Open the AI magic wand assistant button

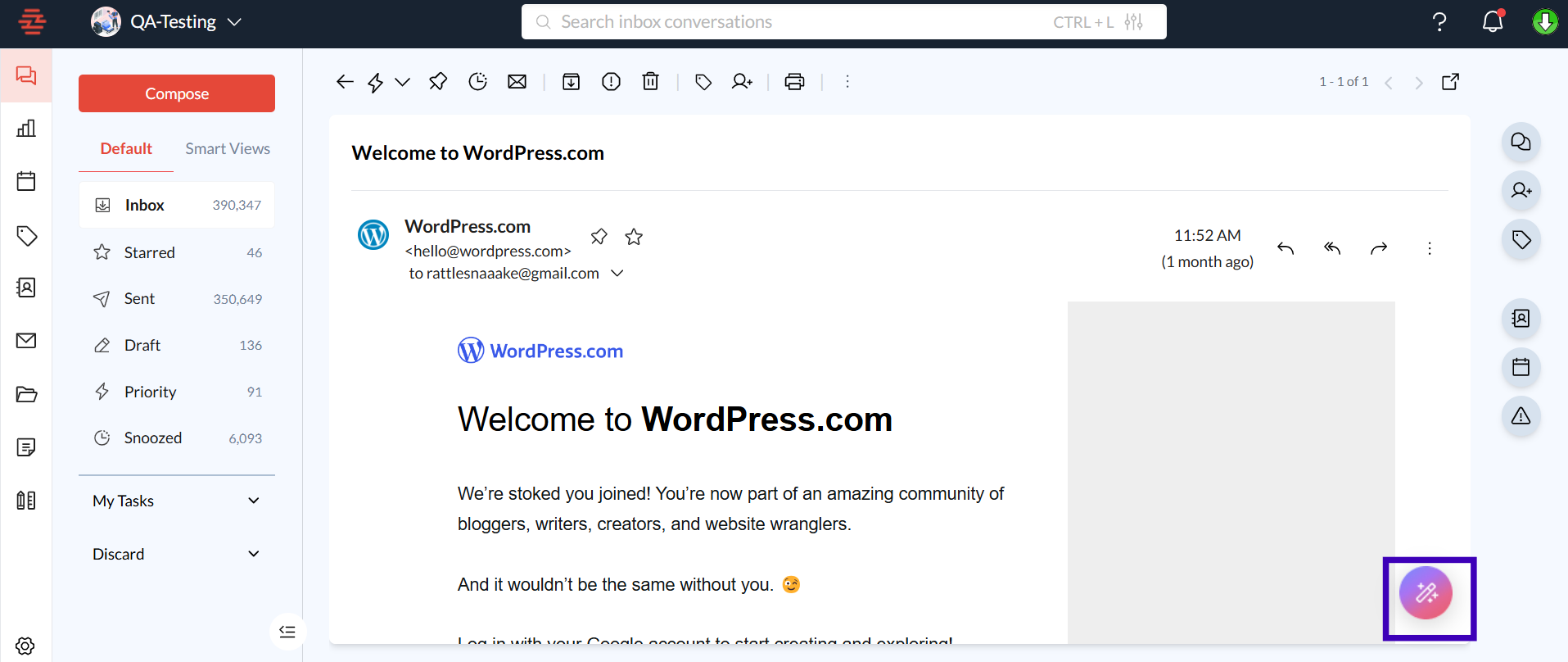(1426, 593)
